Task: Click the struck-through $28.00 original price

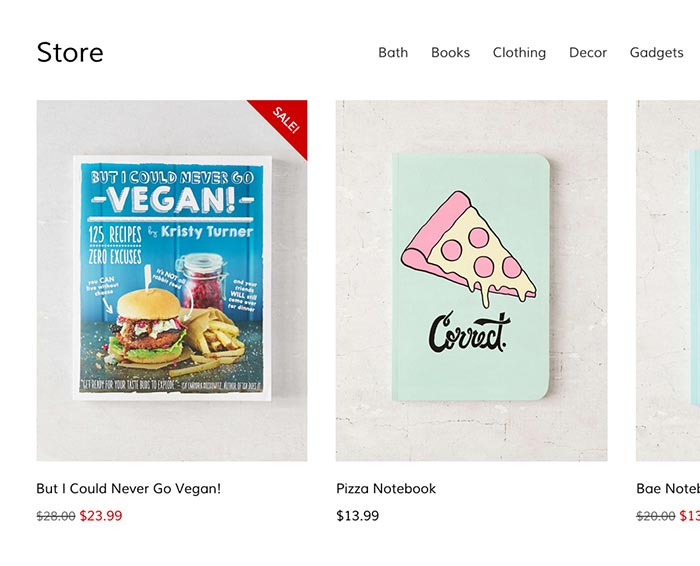Action: 56,516
